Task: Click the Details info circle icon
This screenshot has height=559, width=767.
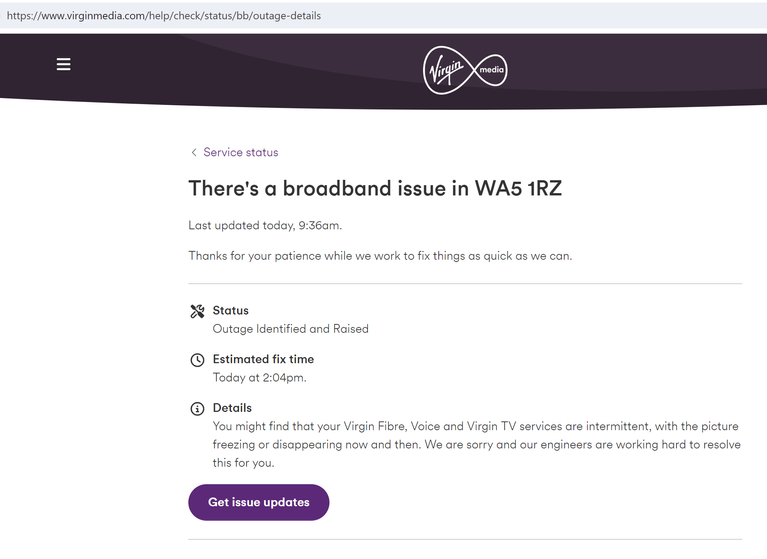Action: point(197,409)
